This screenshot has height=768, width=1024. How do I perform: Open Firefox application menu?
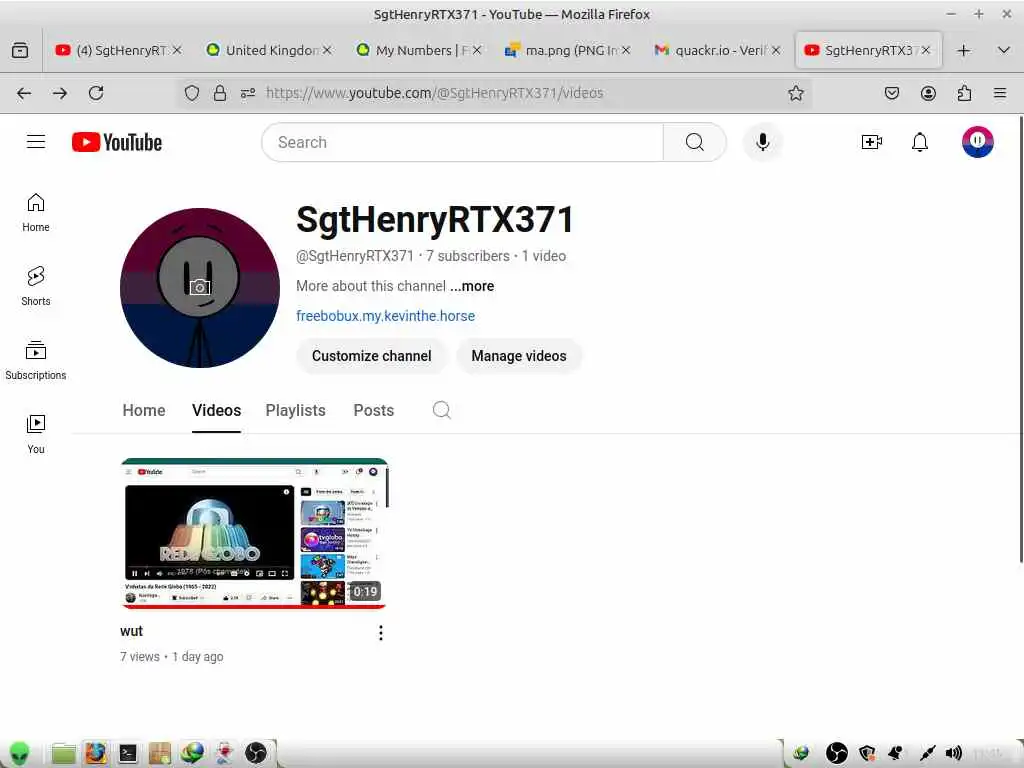(x=1000, y=93)
